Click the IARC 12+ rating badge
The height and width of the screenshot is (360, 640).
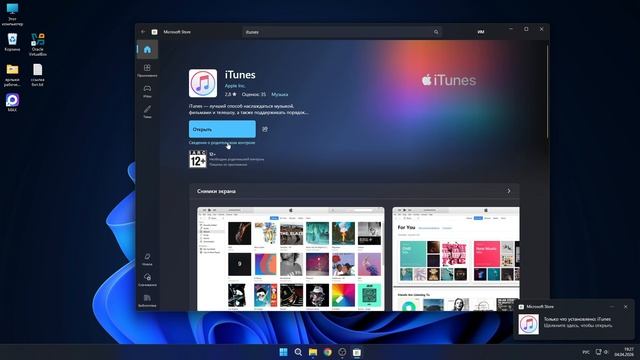pos(198,159)
